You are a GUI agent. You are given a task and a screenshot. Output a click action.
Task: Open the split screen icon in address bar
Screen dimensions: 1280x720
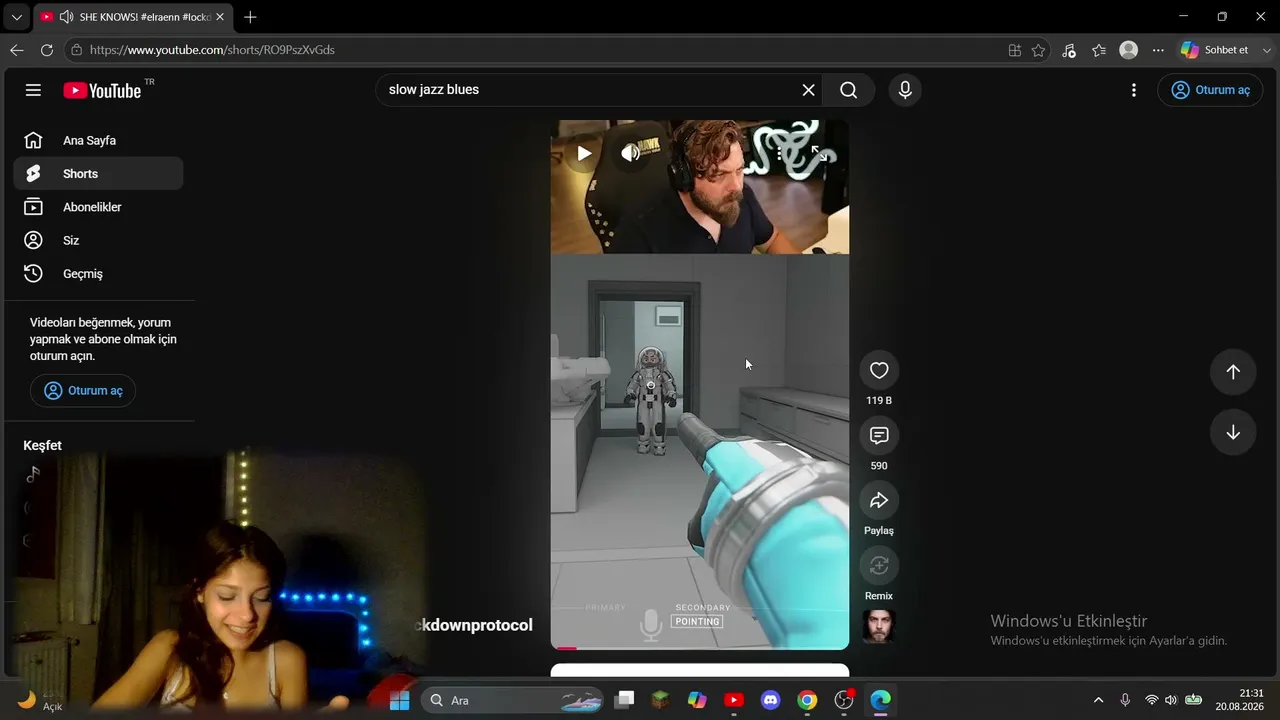pyautogui.click(x=1015, y=50)
